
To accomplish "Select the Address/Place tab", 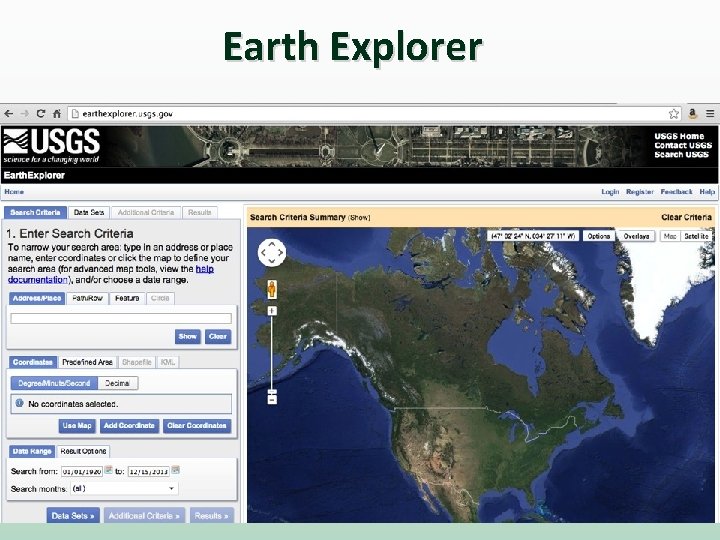I will (x=37, y=298).
